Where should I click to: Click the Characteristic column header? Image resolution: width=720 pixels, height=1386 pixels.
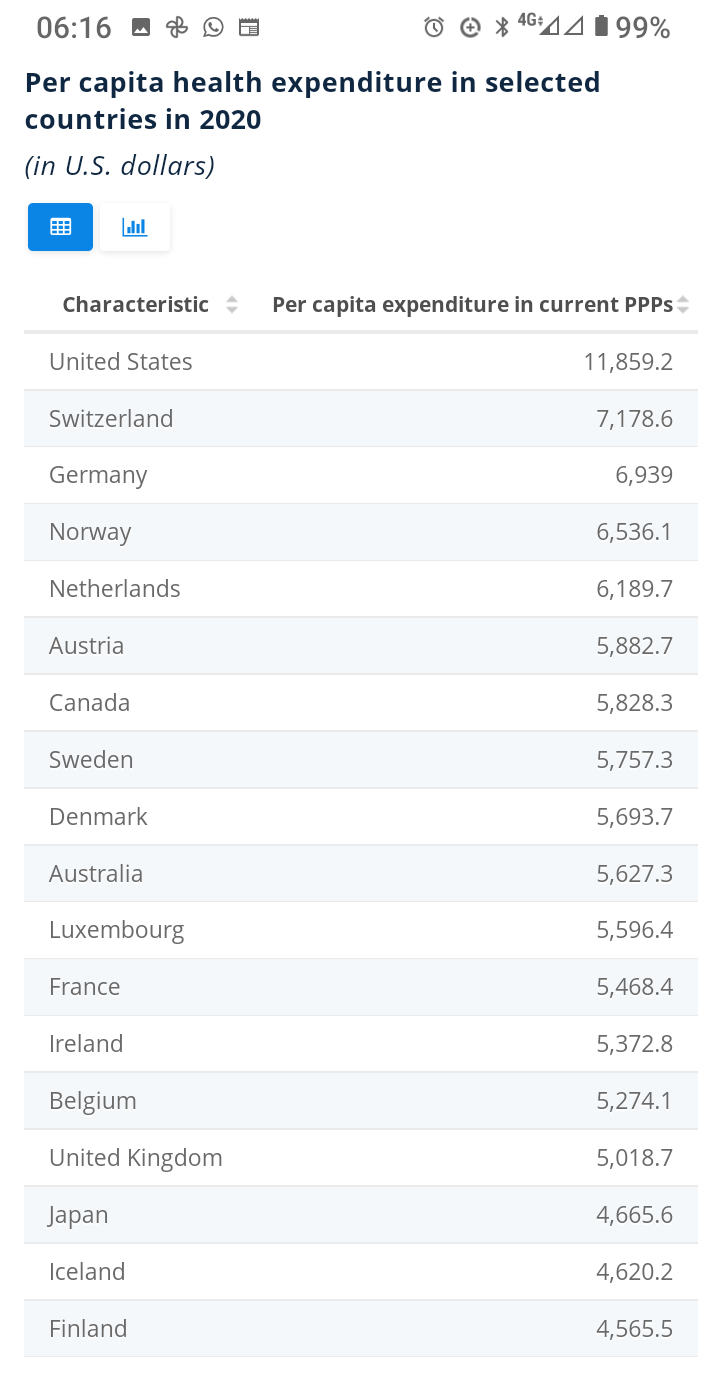tap(136, 305)
